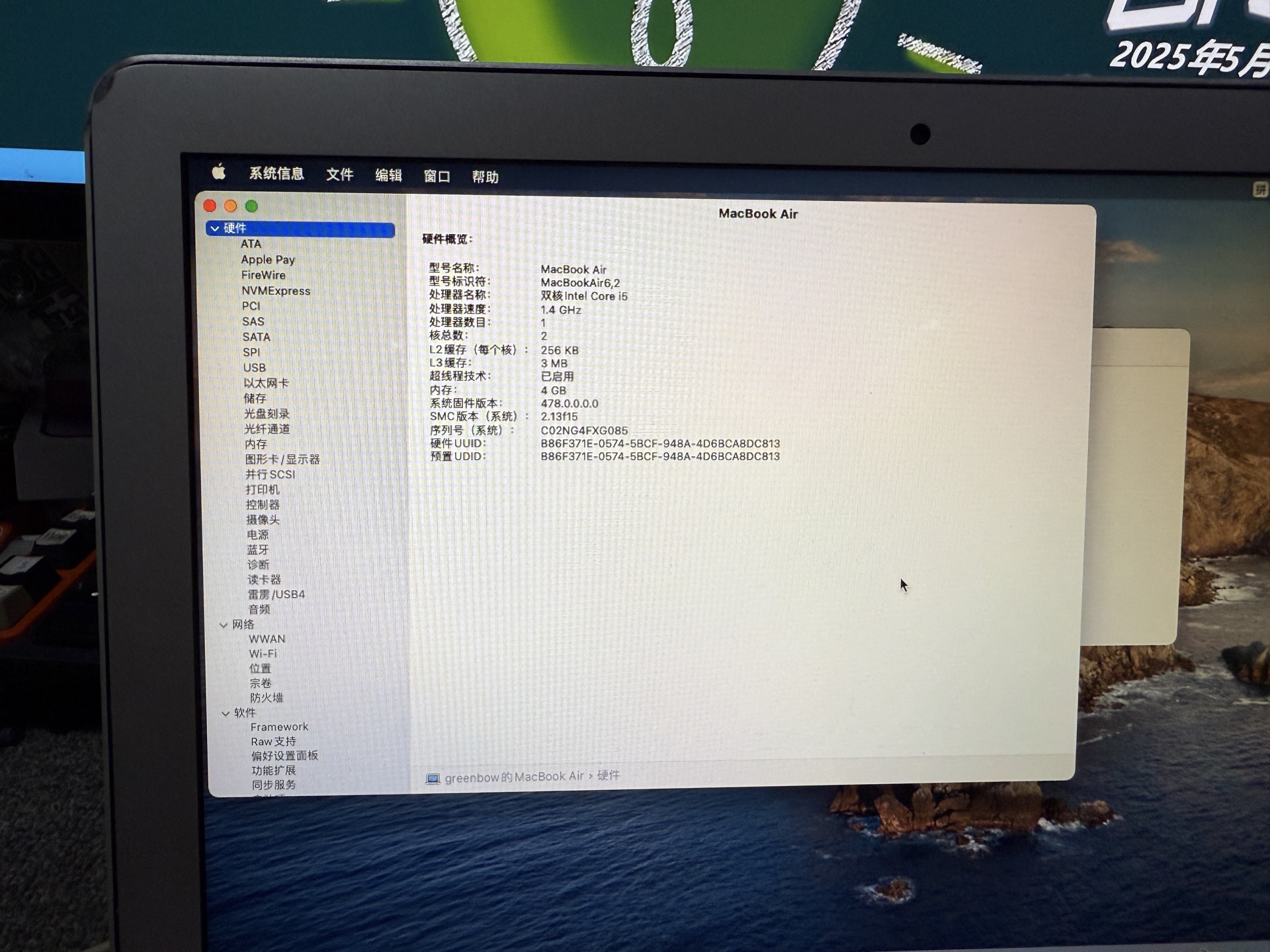Viewport: 1270px width, 952px height.
Task: Select FireWire in the sidebar
Action: click(263, 275)
